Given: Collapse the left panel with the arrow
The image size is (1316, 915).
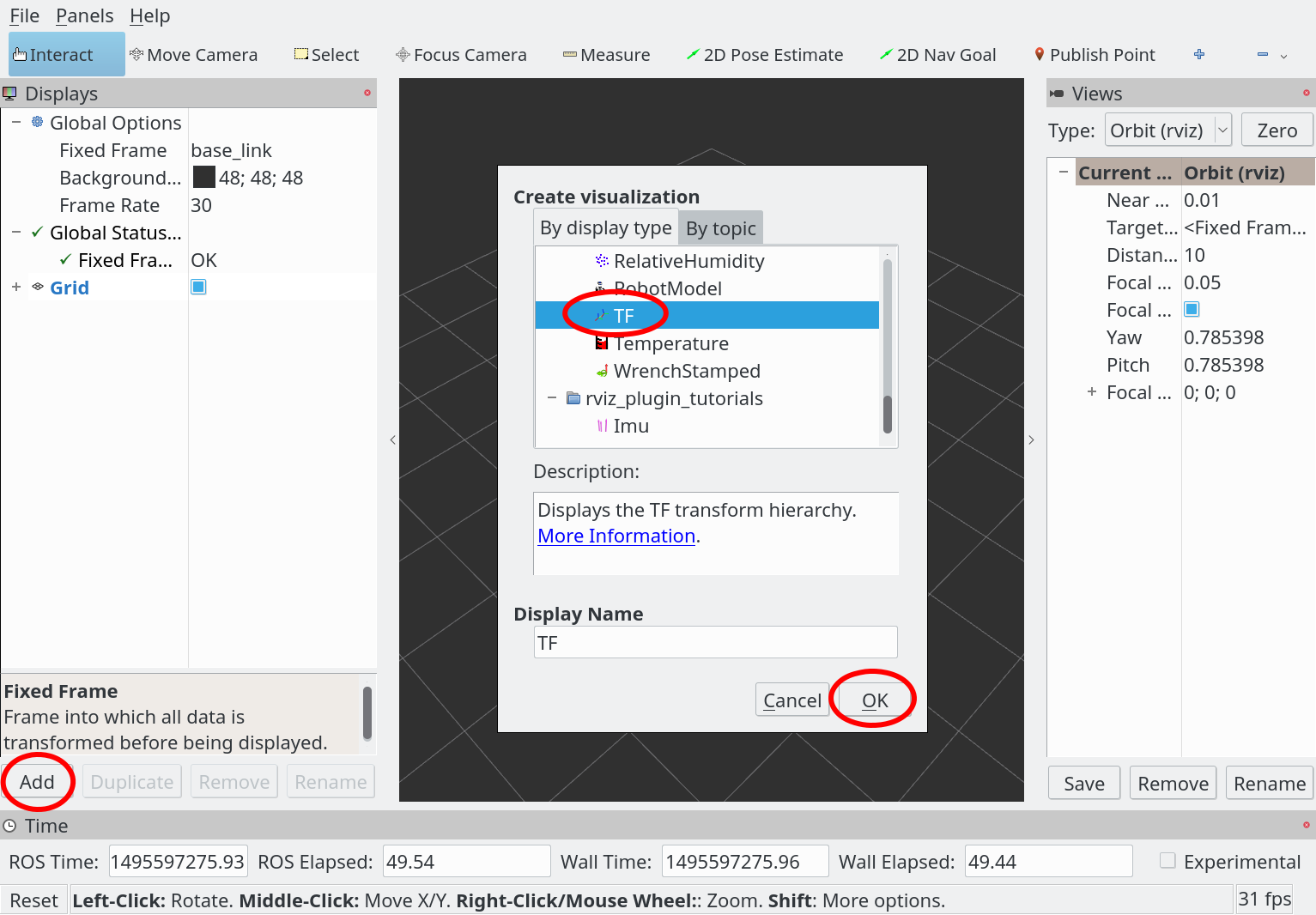Looking at the screenshot, I should [392, 439].
